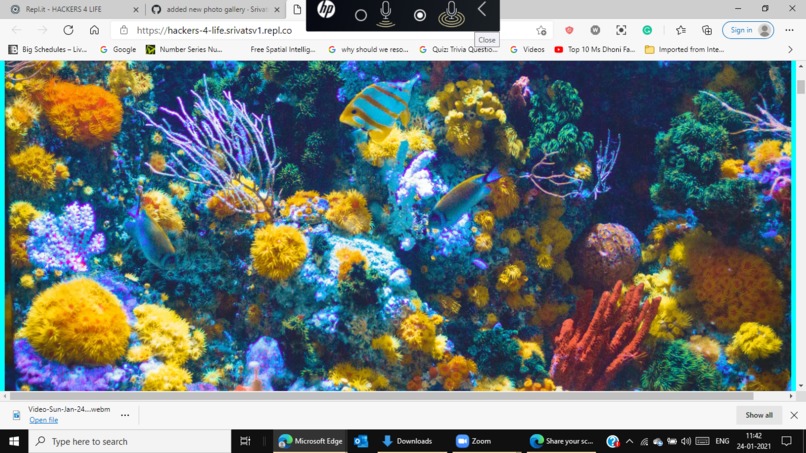Open Outlook from the taskbar
Viewport: 806px width, 453px height.
[x=361, y=441]
